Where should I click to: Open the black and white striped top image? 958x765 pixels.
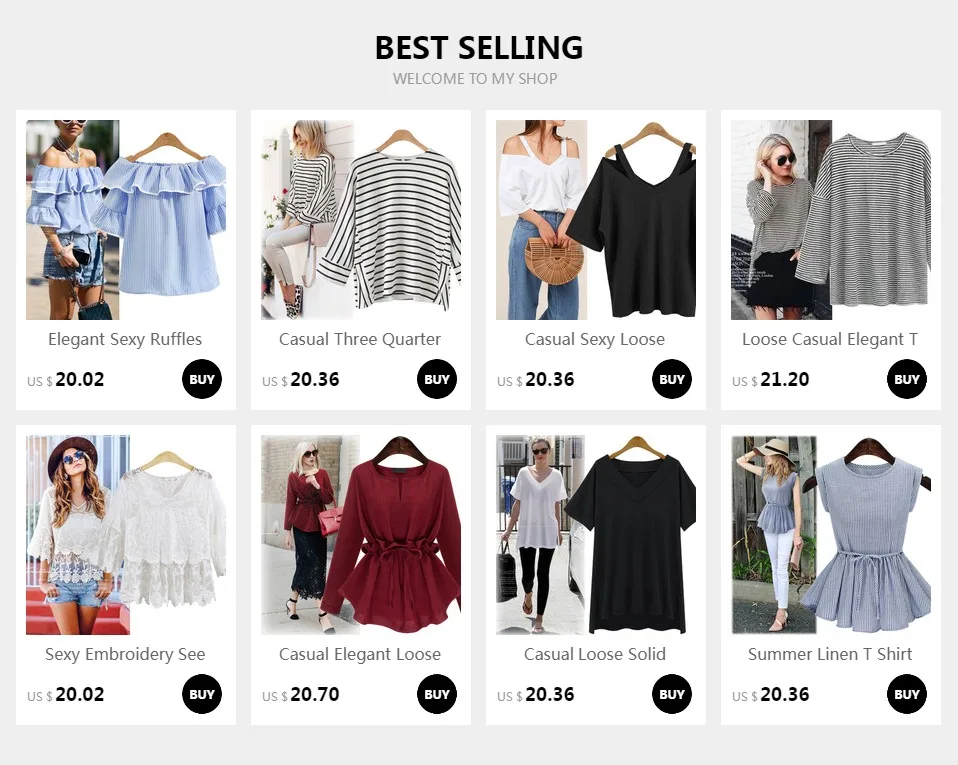(x=361, y=219)
